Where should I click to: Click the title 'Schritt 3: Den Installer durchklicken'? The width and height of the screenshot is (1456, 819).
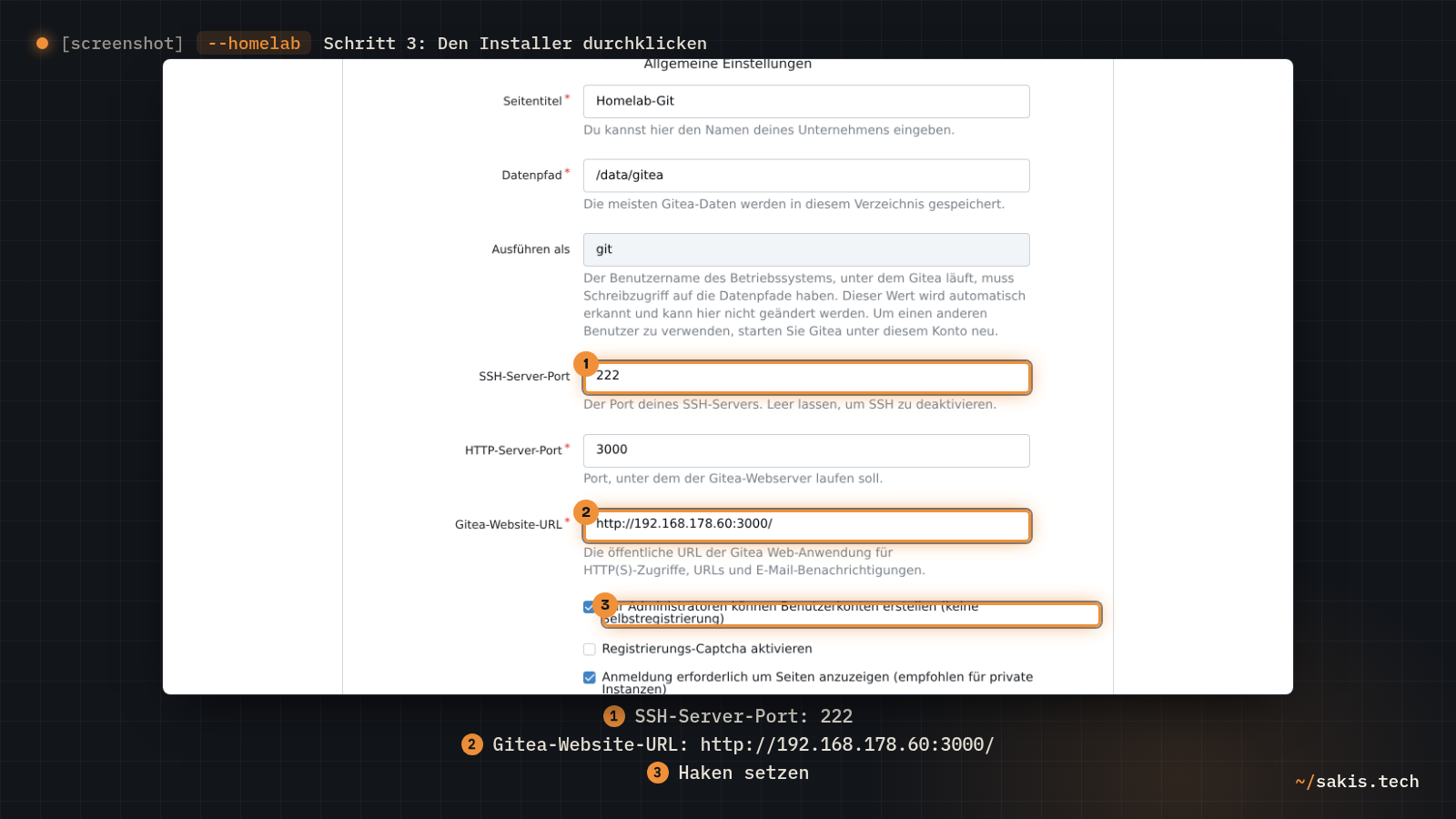point(515,44)
